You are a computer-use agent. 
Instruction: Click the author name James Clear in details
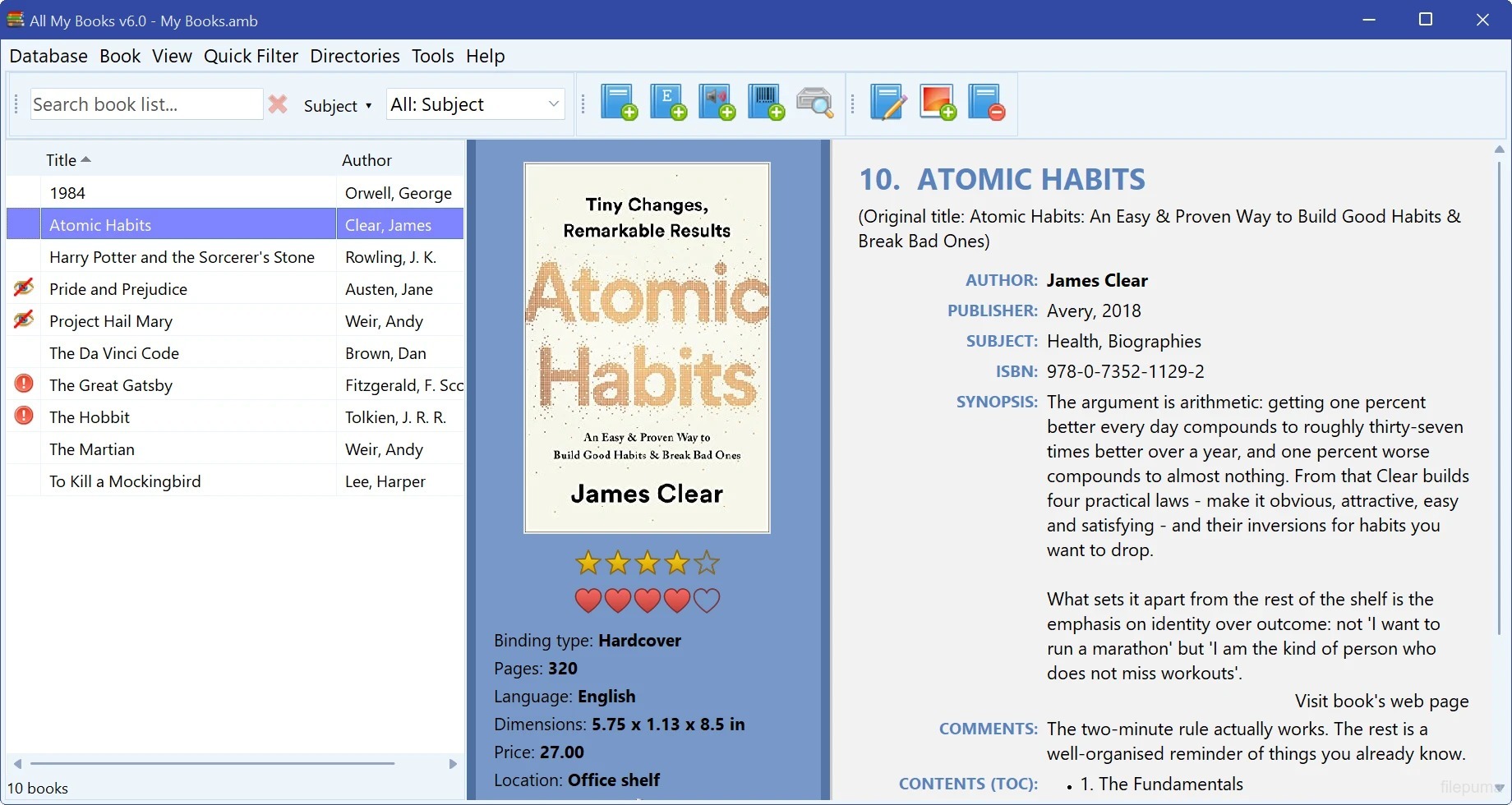(x=1097, y=280)
